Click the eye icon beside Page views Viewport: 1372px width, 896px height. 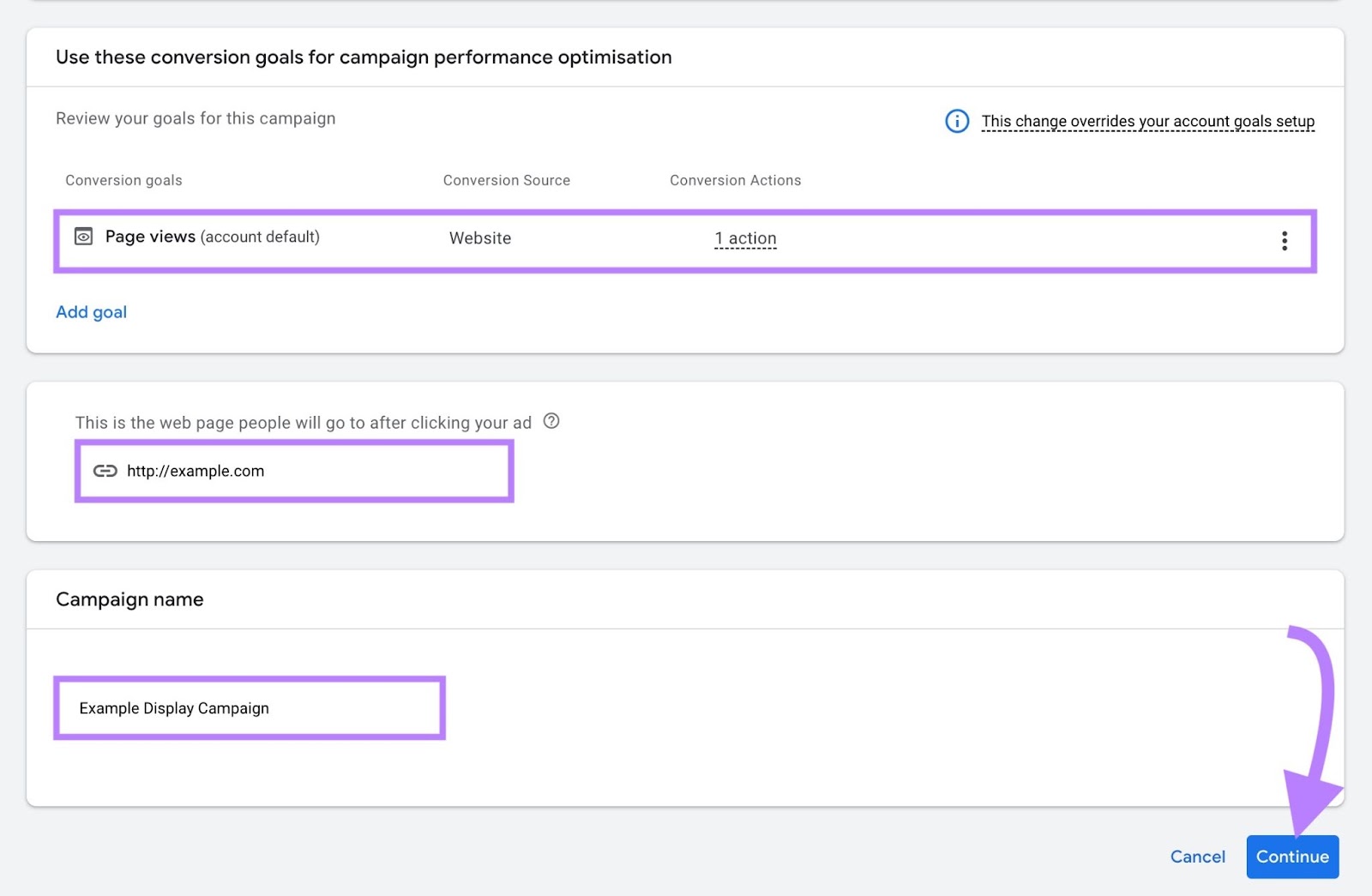(x=83, y=237)
